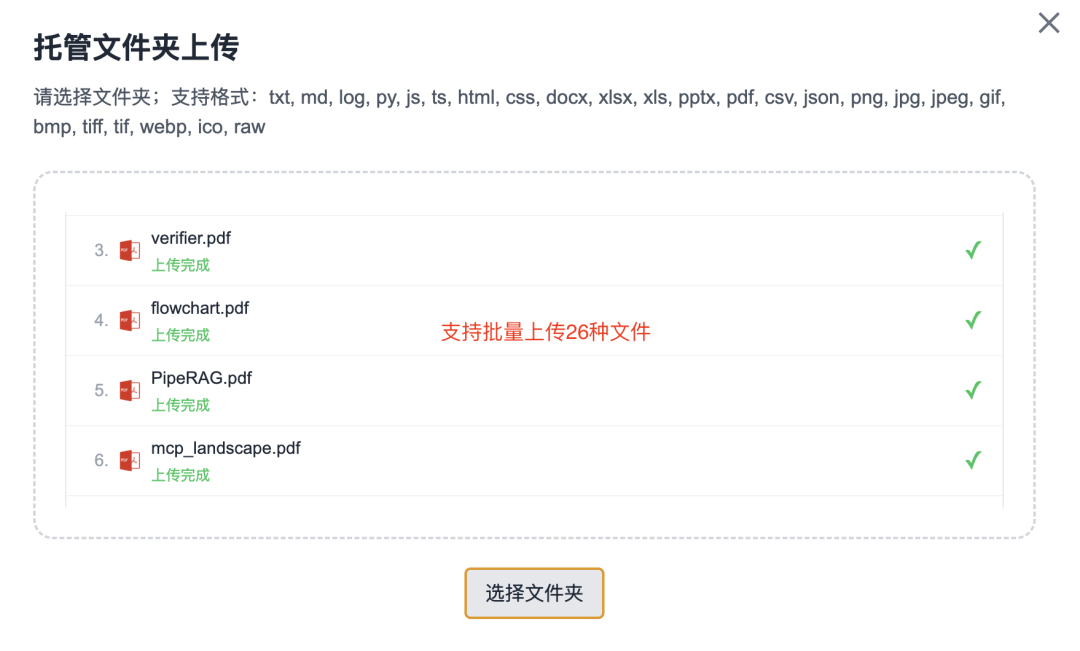
Task: Close the folder upload dialog
Action: [1048, 23]
